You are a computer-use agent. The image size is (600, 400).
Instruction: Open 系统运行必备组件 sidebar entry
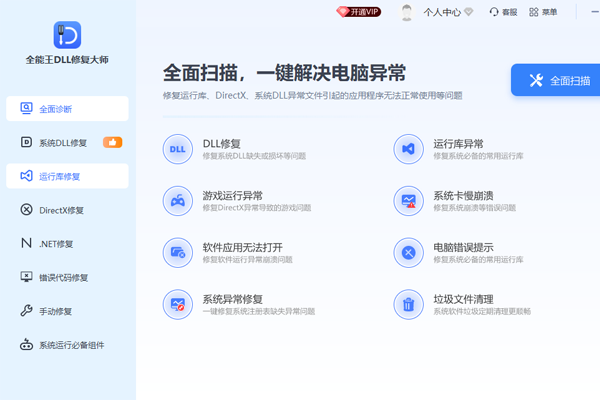point(67,344)
